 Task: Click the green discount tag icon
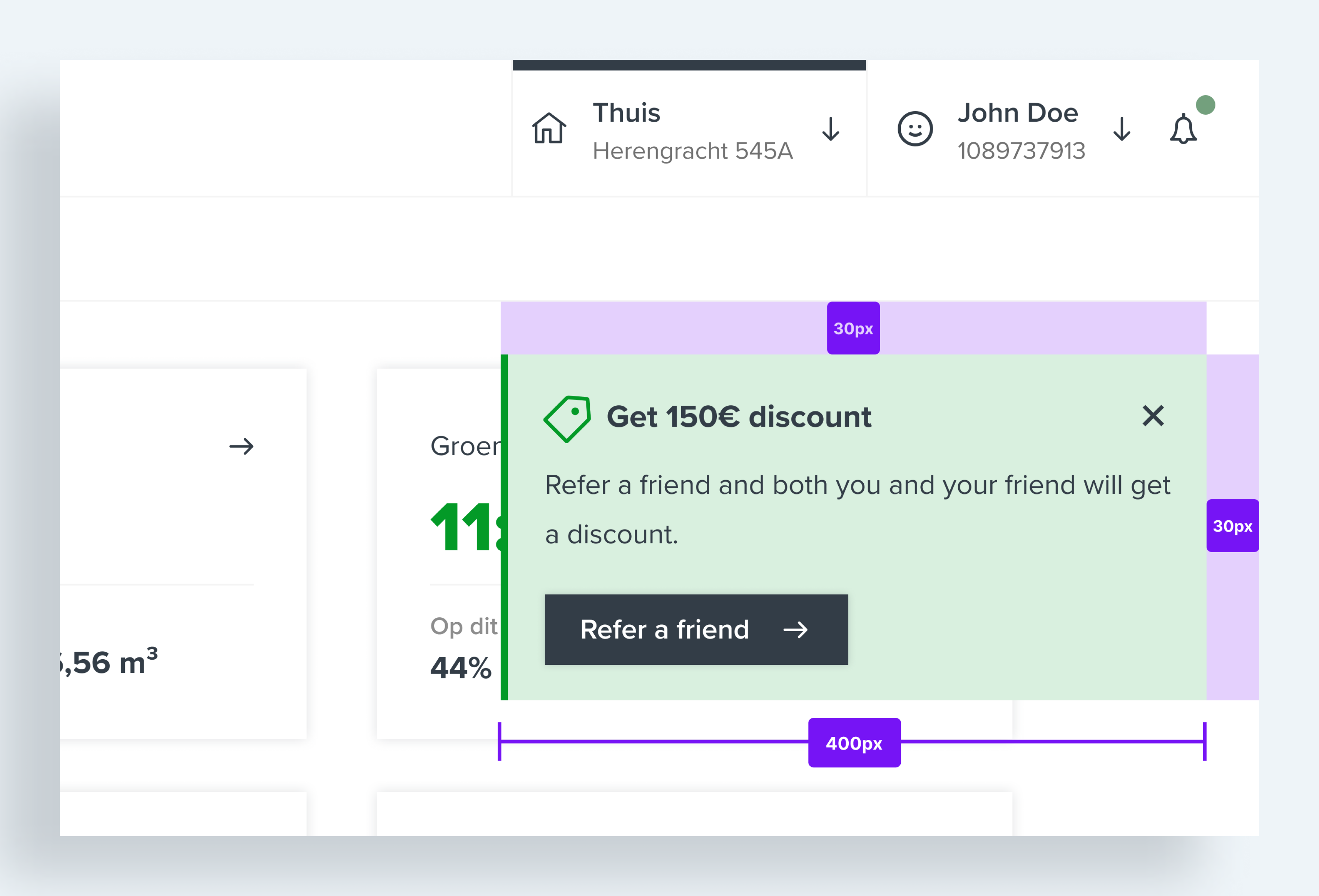[x=567, y=419]
